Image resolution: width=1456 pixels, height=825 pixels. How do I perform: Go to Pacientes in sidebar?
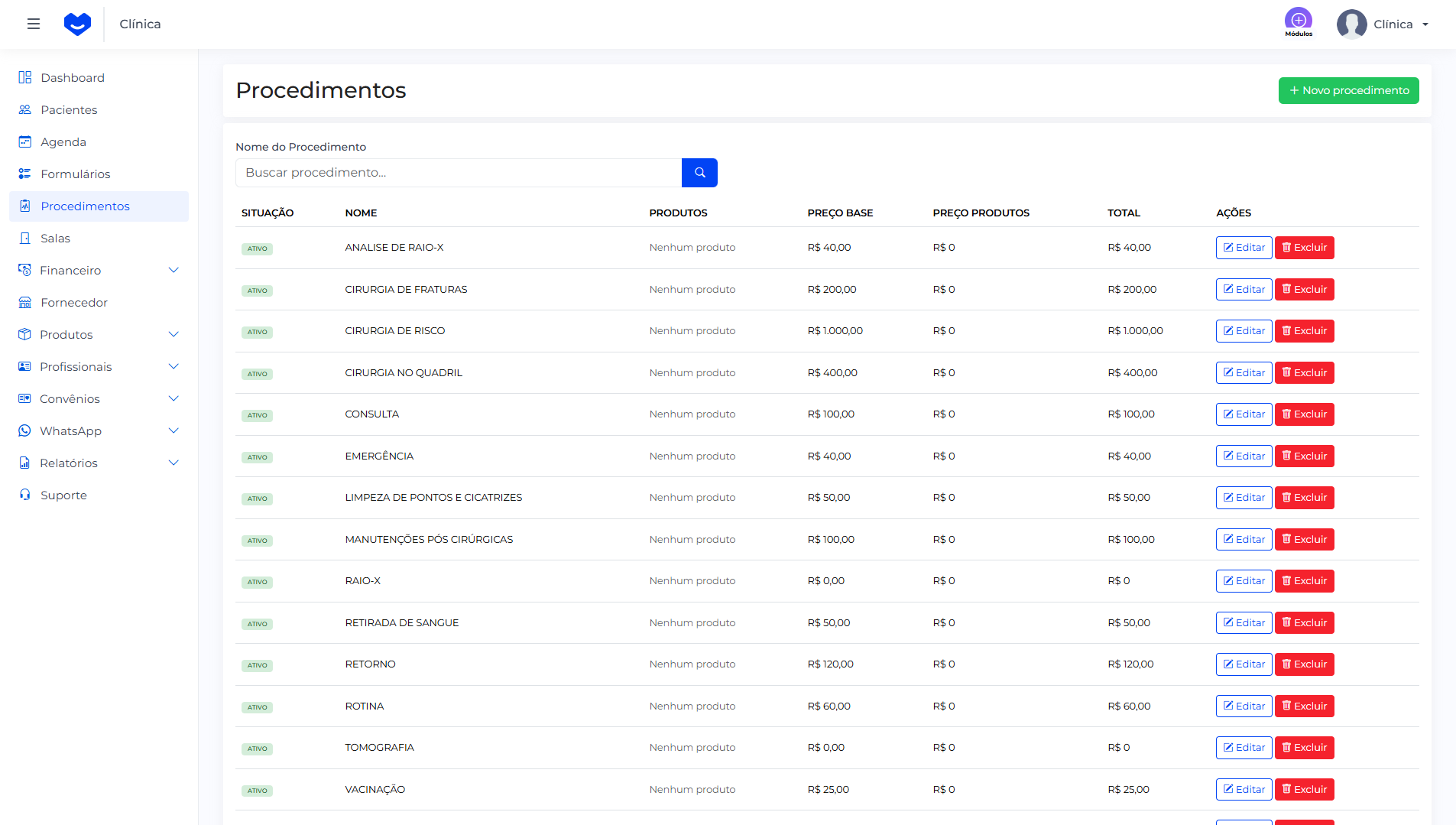tap(69, 110)
